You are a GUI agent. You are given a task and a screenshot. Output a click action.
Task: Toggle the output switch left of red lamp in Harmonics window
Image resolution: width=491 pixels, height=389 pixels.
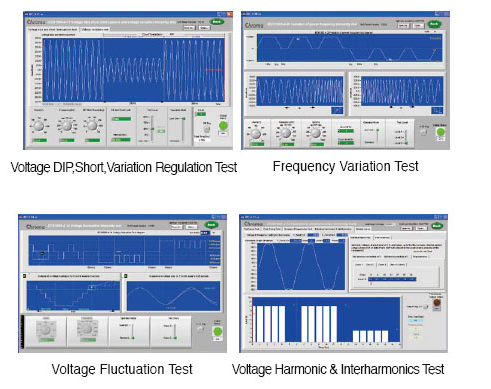[x=426, y=306]
